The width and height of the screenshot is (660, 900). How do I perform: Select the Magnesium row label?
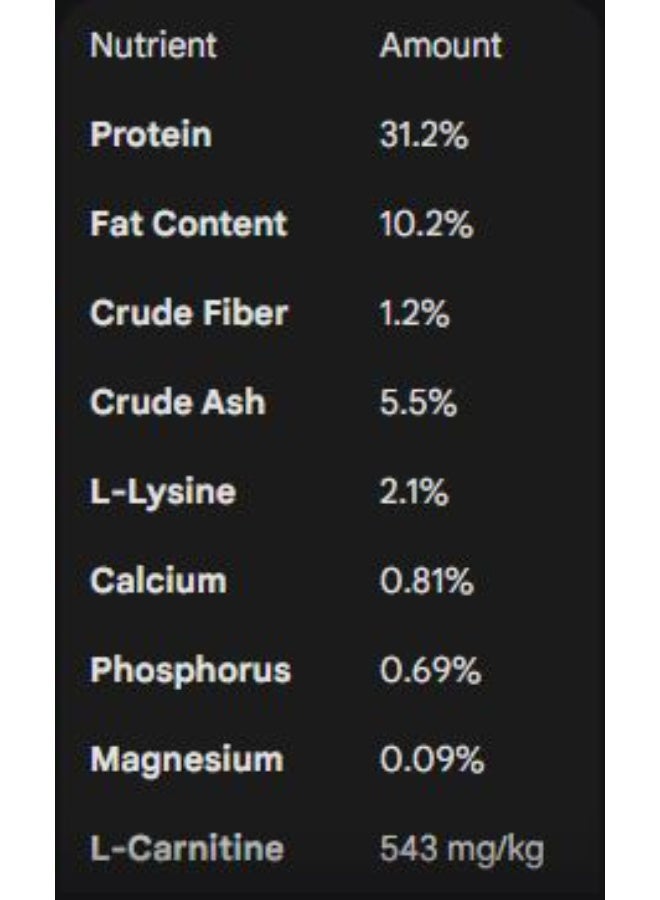pyautogui.click(x=186, y=760)
